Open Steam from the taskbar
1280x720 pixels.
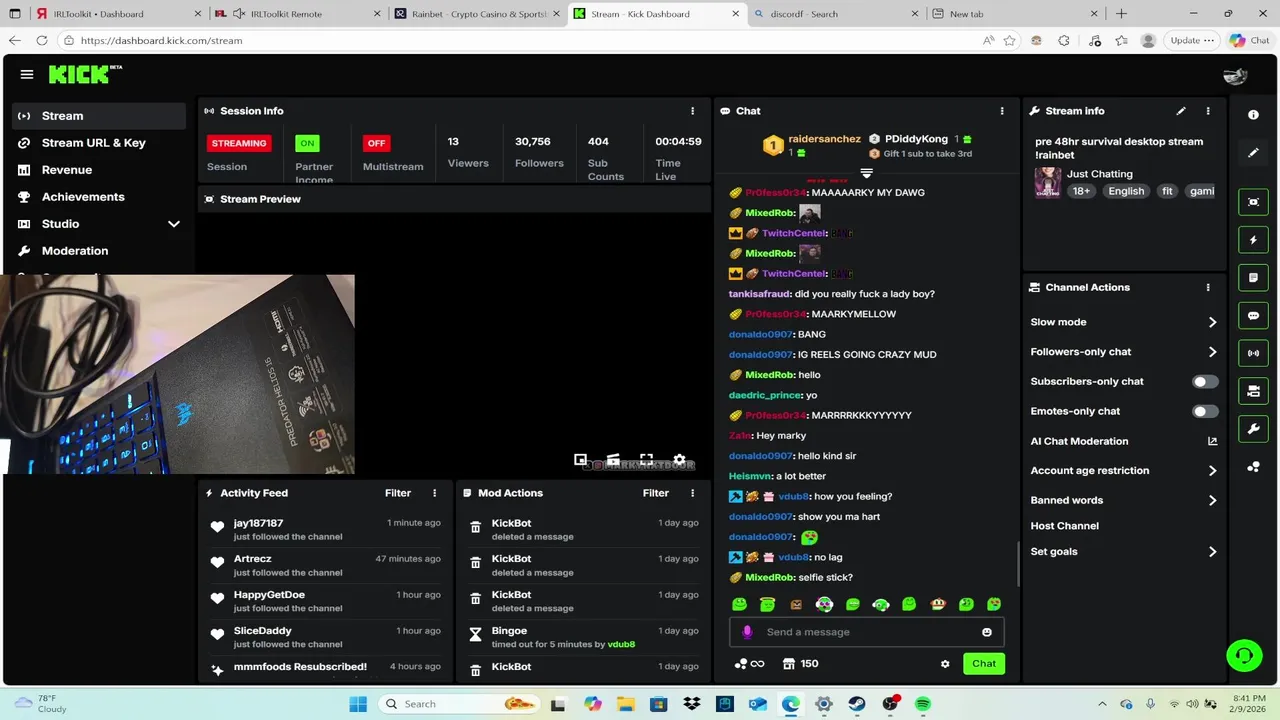[857, 704]
